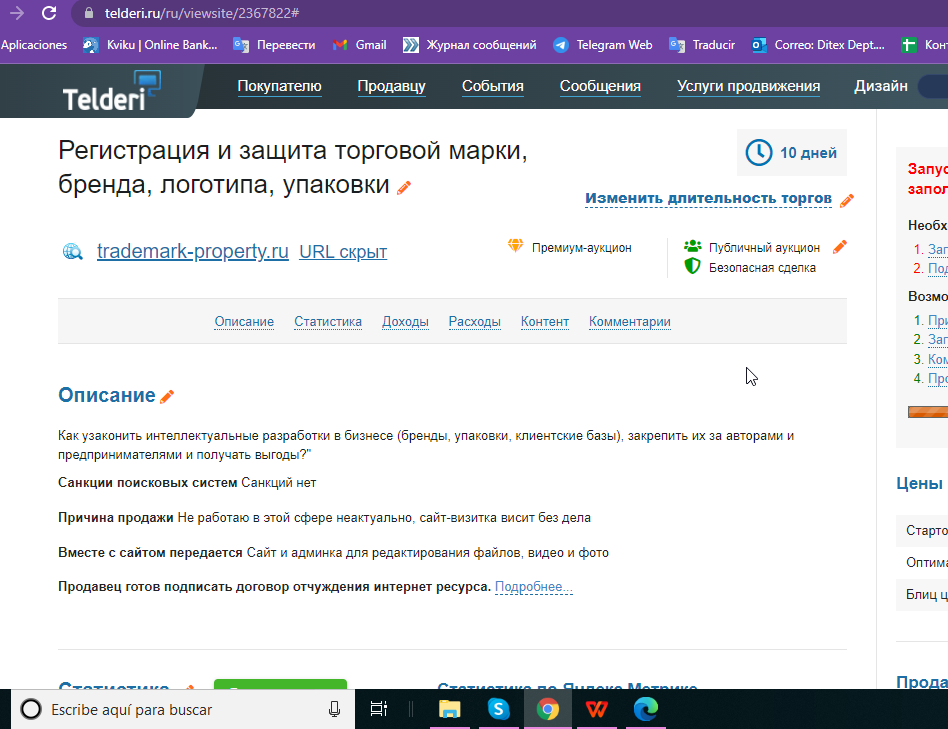Click the Telderi logo

[x=111, y=91]
